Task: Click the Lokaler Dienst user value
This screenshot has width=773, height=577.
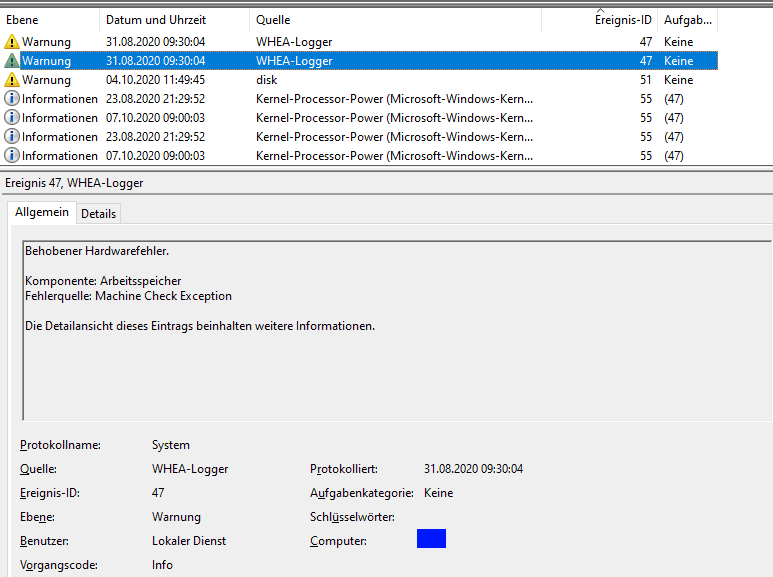Action: [x=189, y=541]
